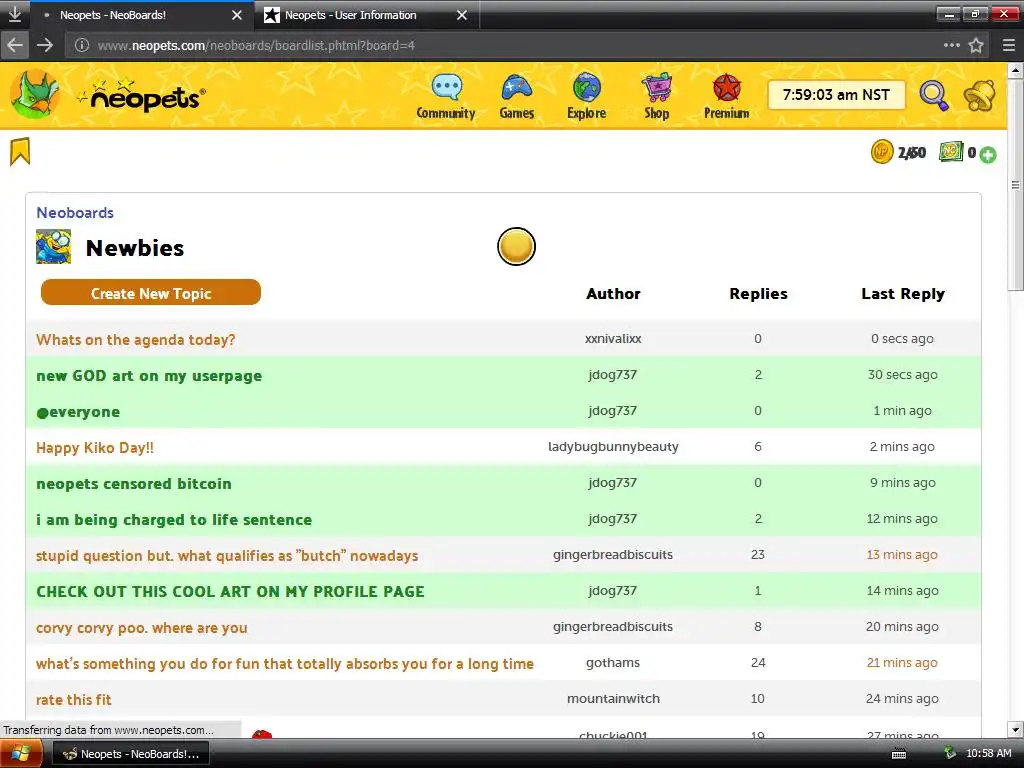Click the yellow bookmark ribbon icon
This screenshot has height=768, width=1024.
click(x=20, y=152)
